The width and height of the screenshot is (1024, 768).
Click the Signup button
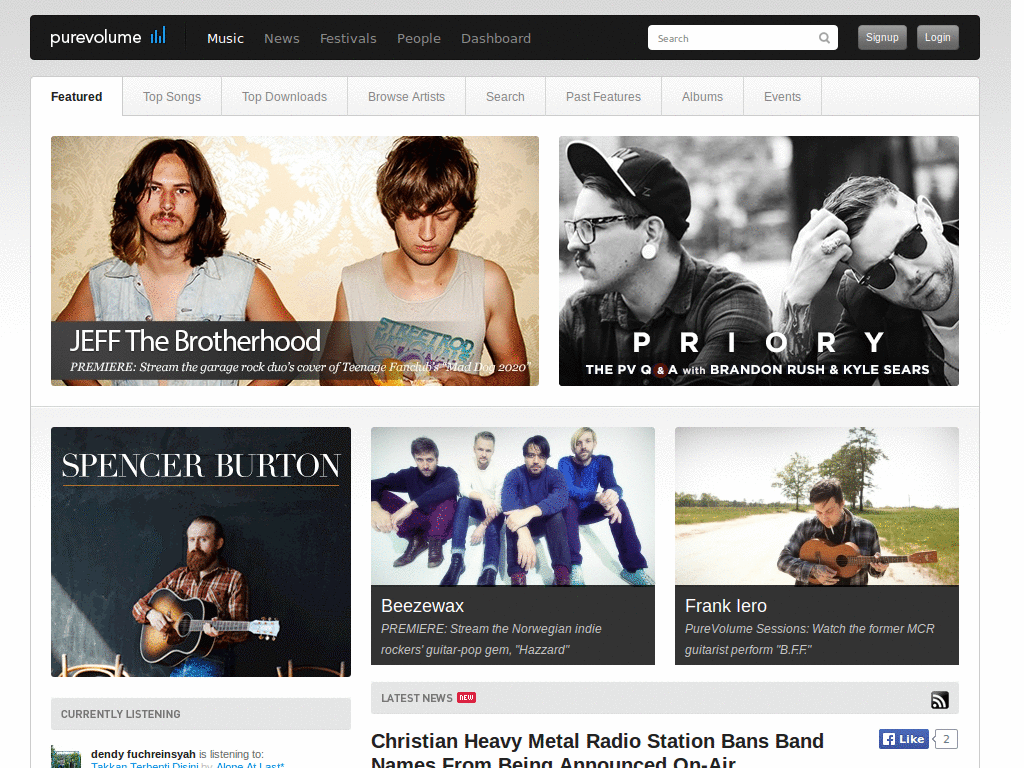click(882, 37)
